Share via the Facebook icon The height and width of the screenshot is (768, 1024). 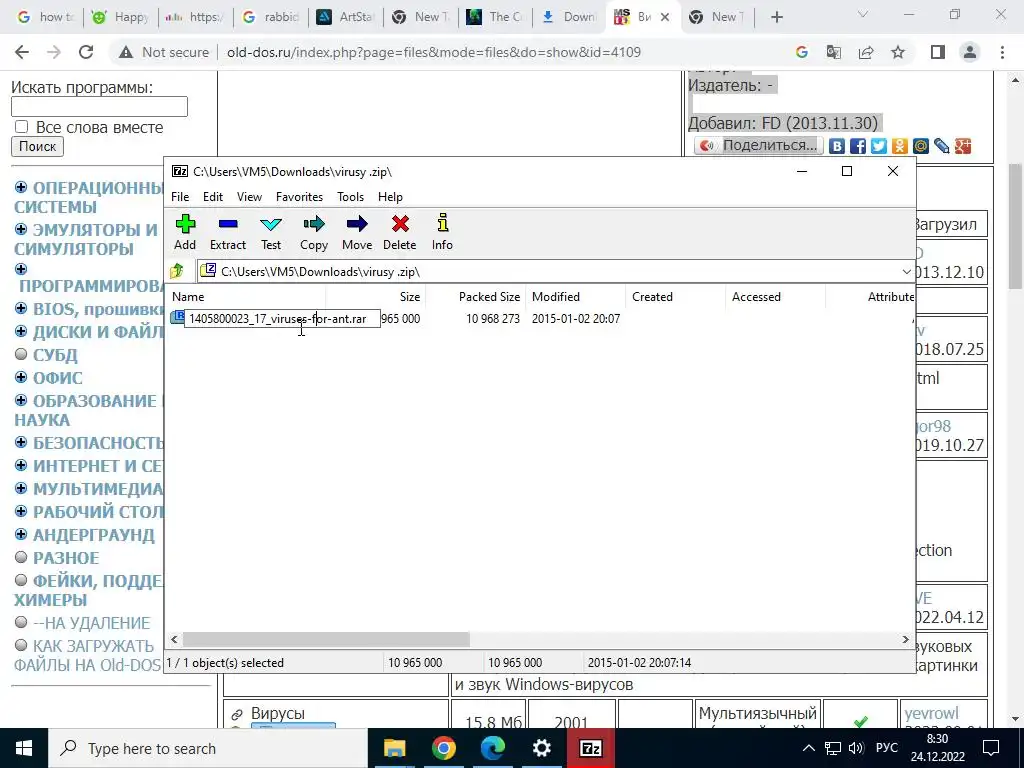(857, 146)
